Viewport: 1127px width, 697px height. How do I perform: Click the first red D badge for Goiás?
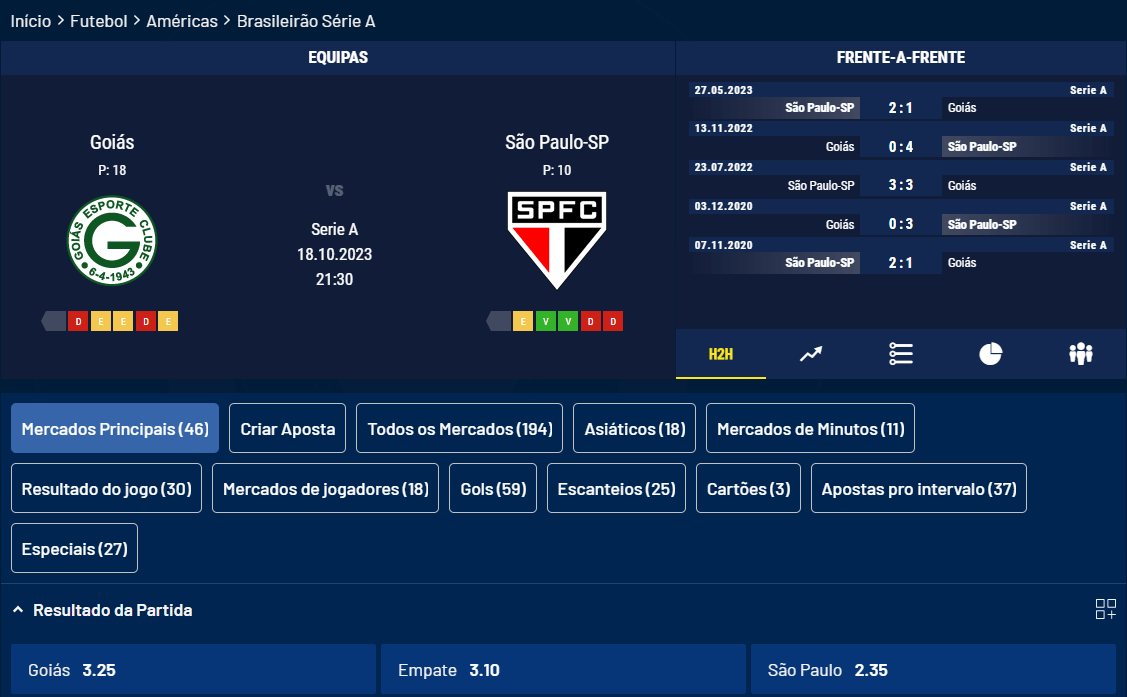tap(78, 321)
